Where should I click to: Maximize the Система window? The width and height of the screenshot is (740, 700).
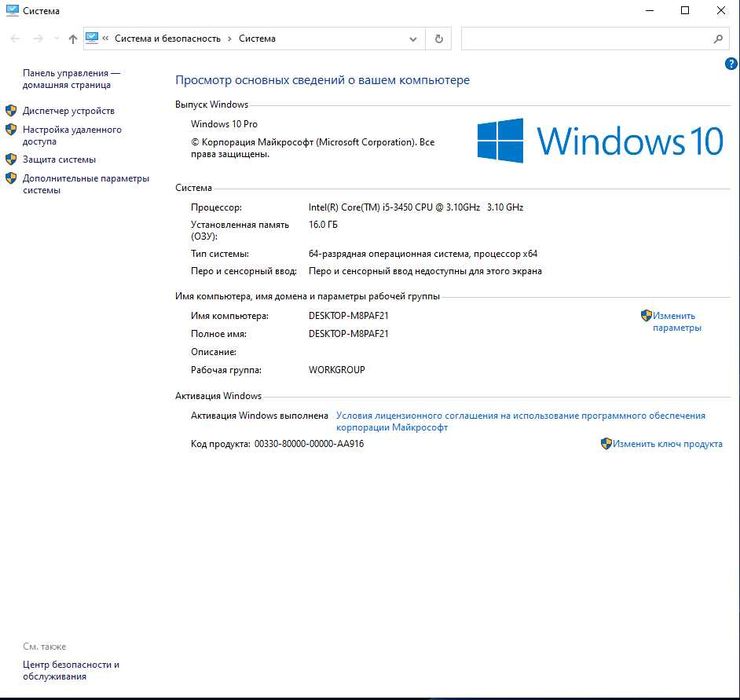685,10
